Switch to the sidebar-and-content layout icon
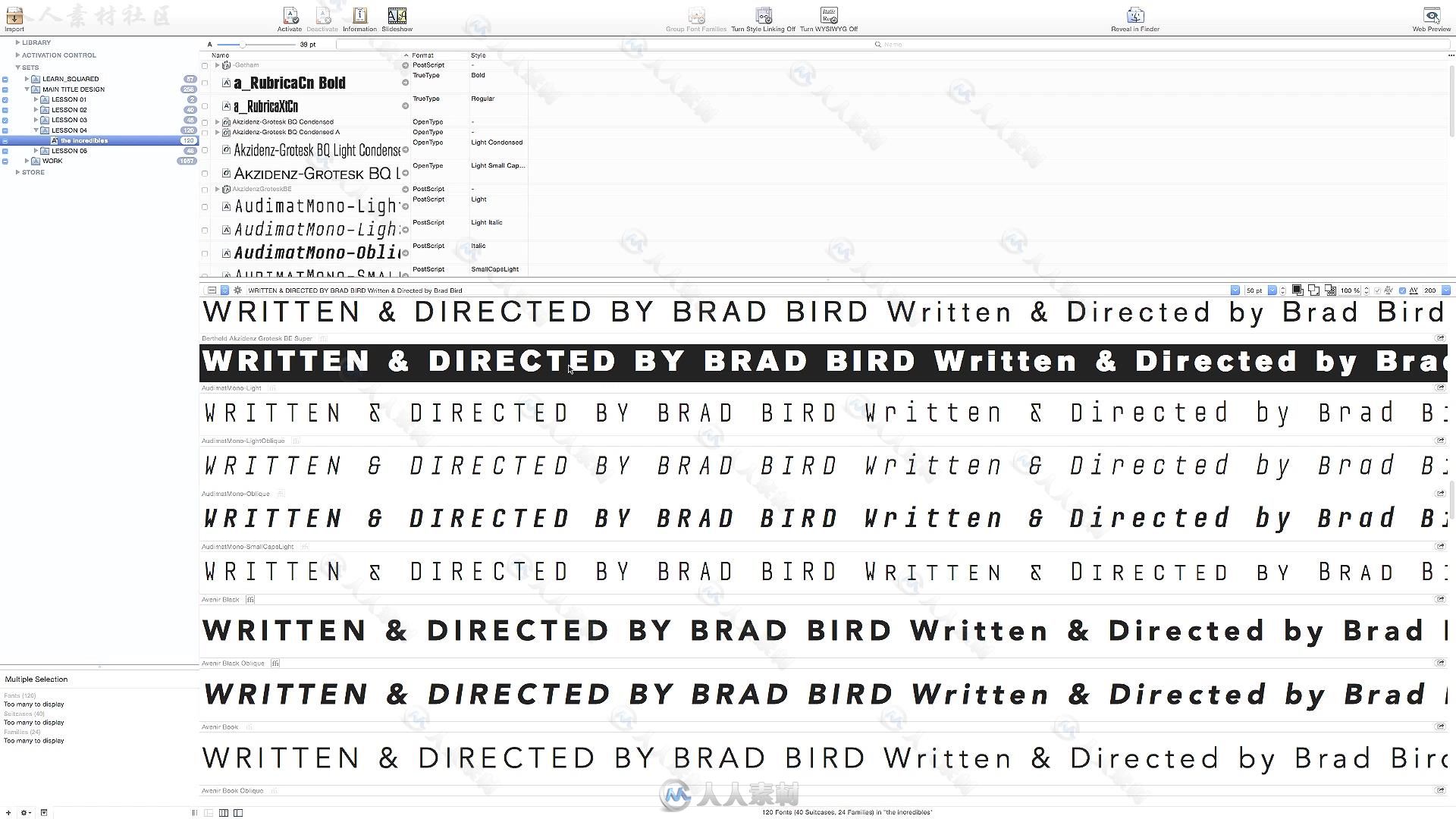This screenshot has height=819, width=1456. coord(238,812)
